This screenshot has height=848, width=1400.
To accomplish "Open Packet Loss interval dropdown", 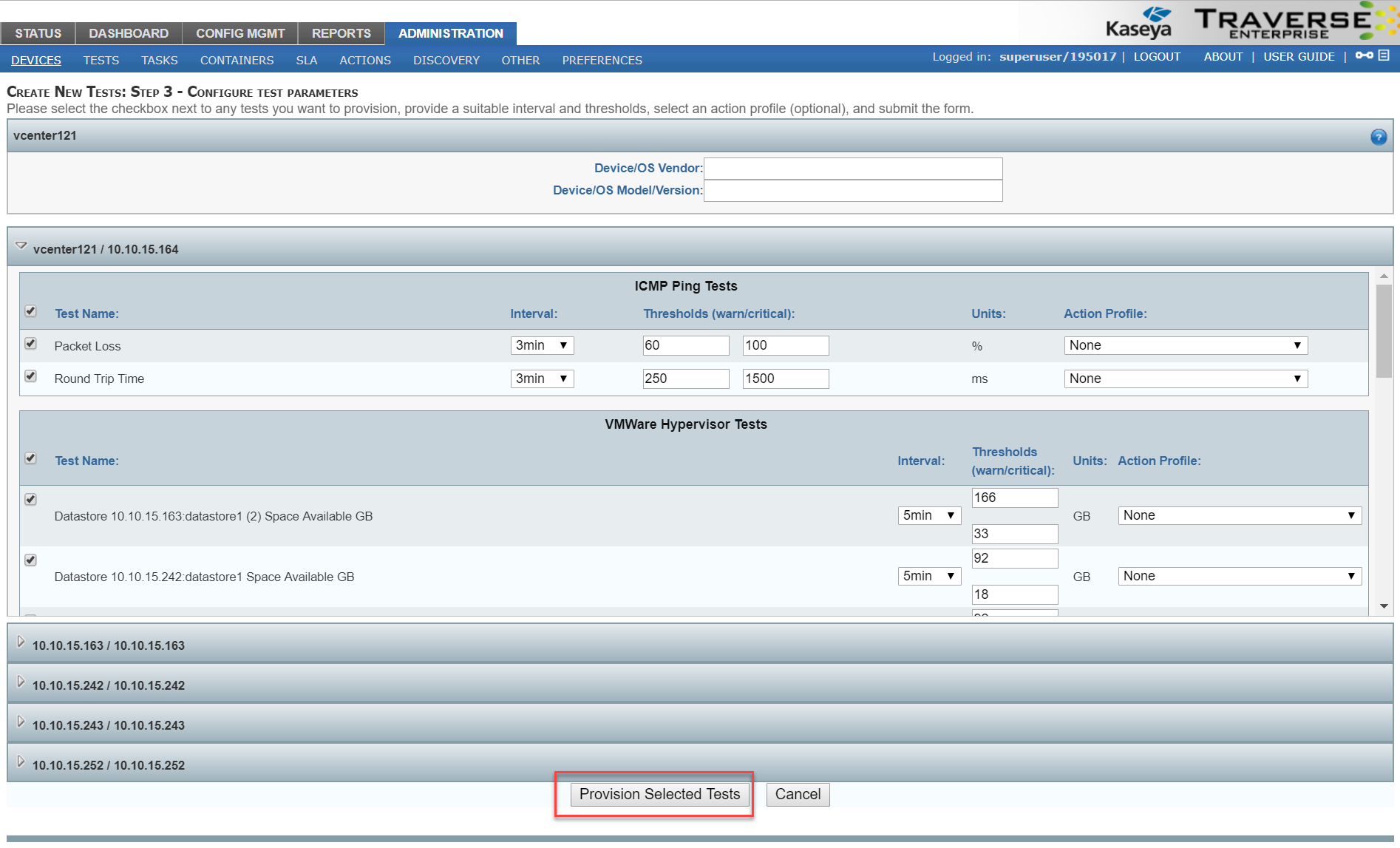I will [542, 345].
